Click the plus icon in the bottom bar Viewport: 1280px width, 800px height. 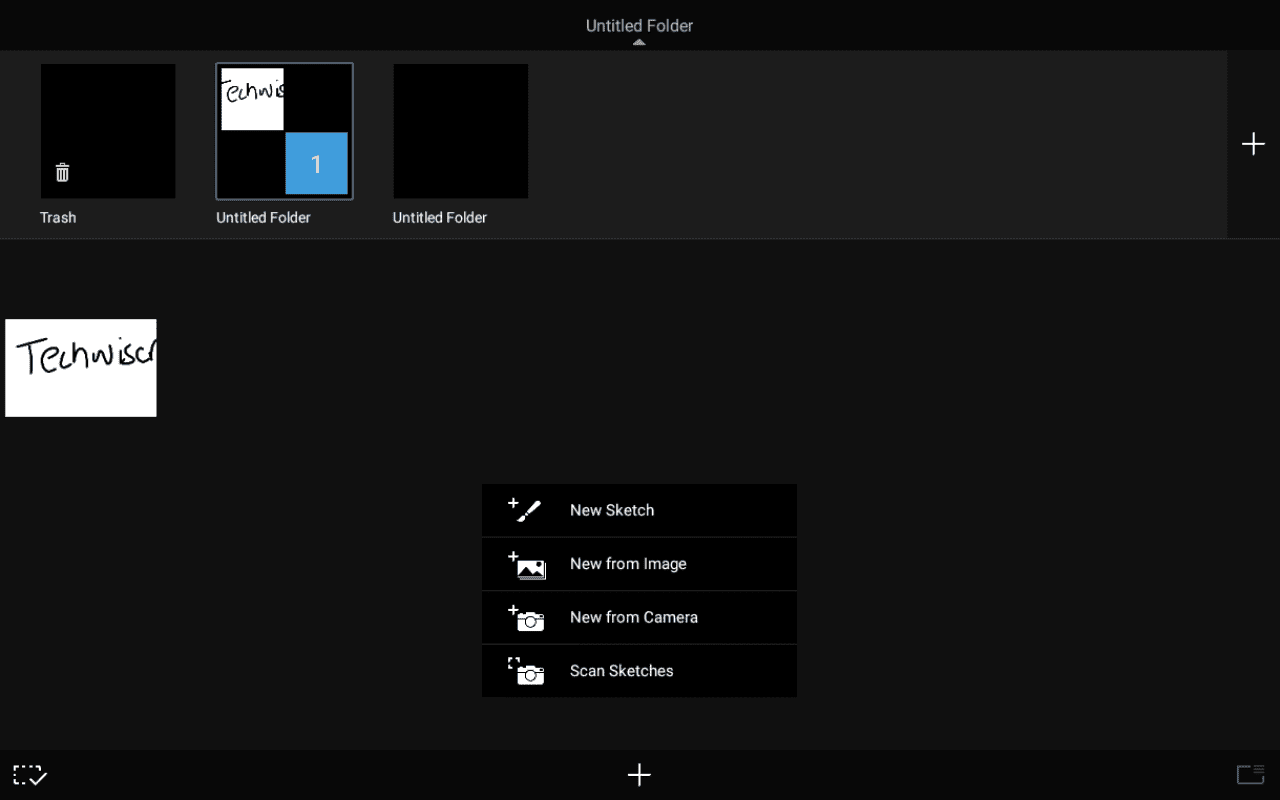pos(639,774)
